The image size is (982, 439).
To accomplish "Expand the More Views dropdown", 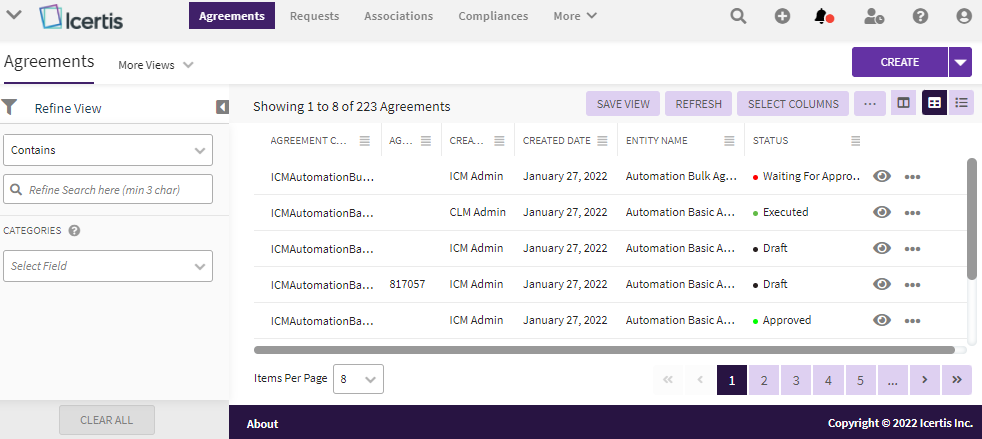I will [155, 65].
